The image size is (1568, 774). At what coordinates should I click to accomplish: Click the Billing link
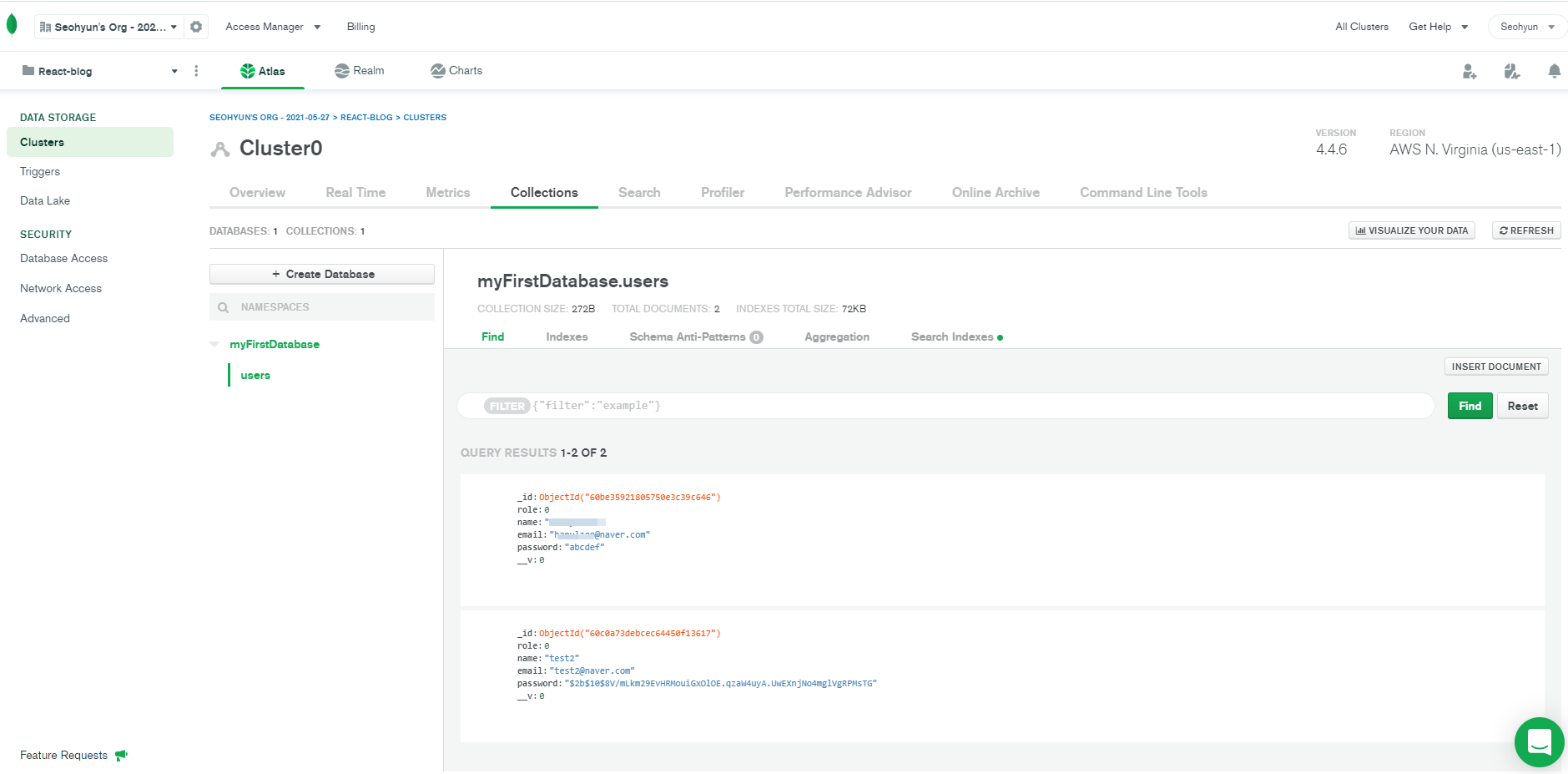(x=360, y=27)
